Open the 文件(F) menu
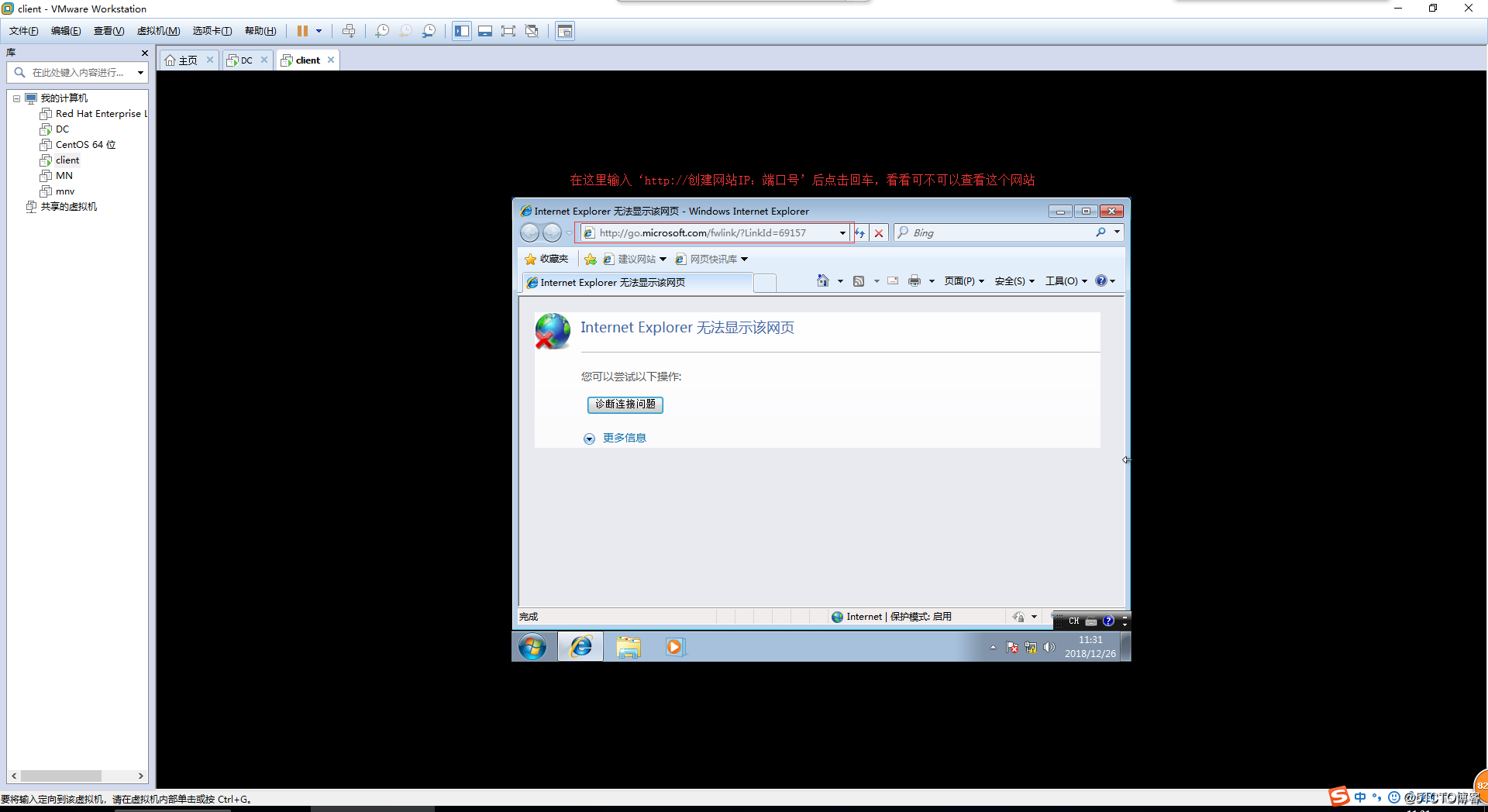 coord(24,31)
